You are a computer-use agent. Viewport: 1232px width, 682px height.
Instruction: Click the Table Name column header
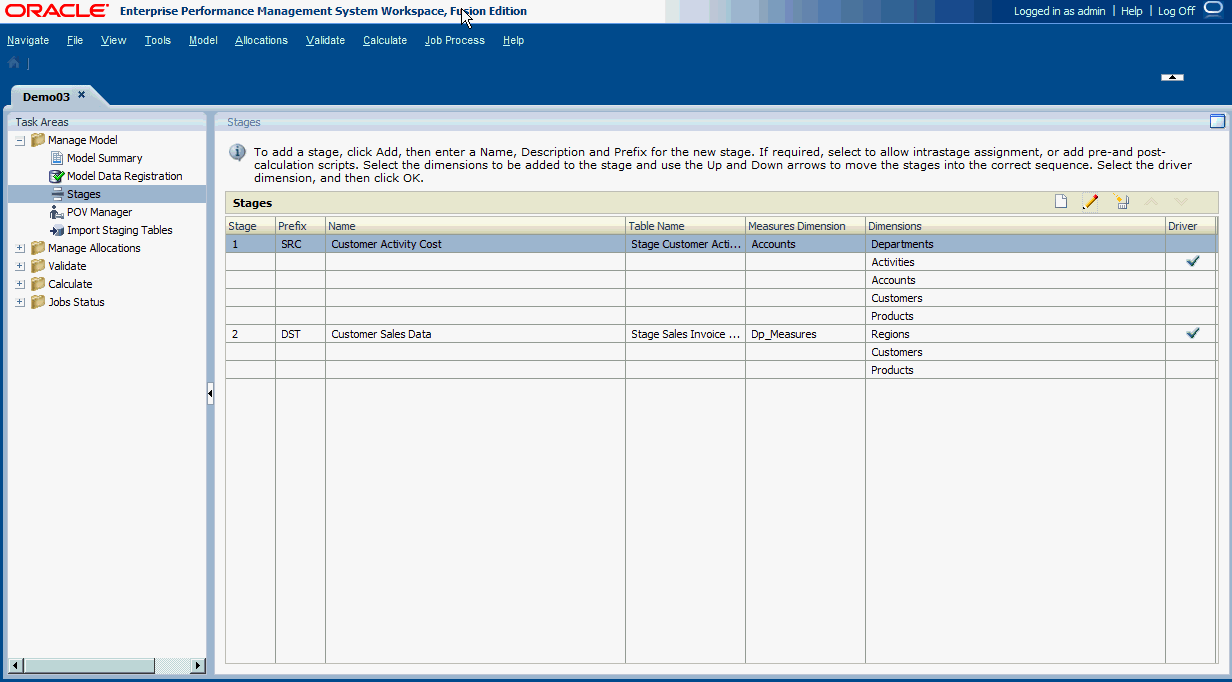[686, 226]
